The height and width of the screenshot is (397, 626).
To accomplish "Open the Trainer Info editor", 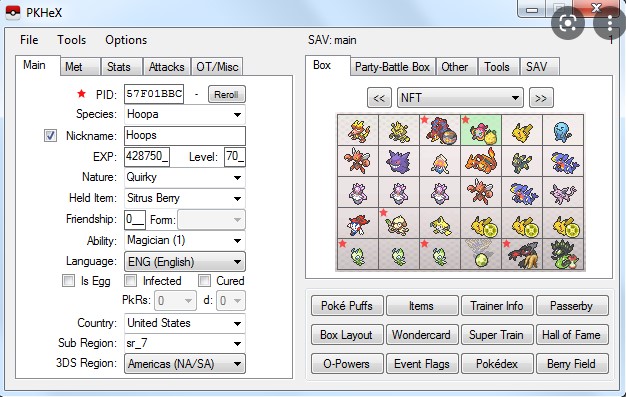I will tap(497, 306).
